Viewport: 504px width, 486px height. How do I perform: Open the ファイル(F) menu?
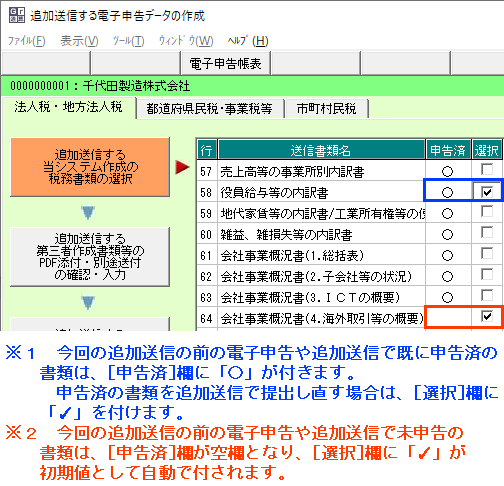click(26, 41)
